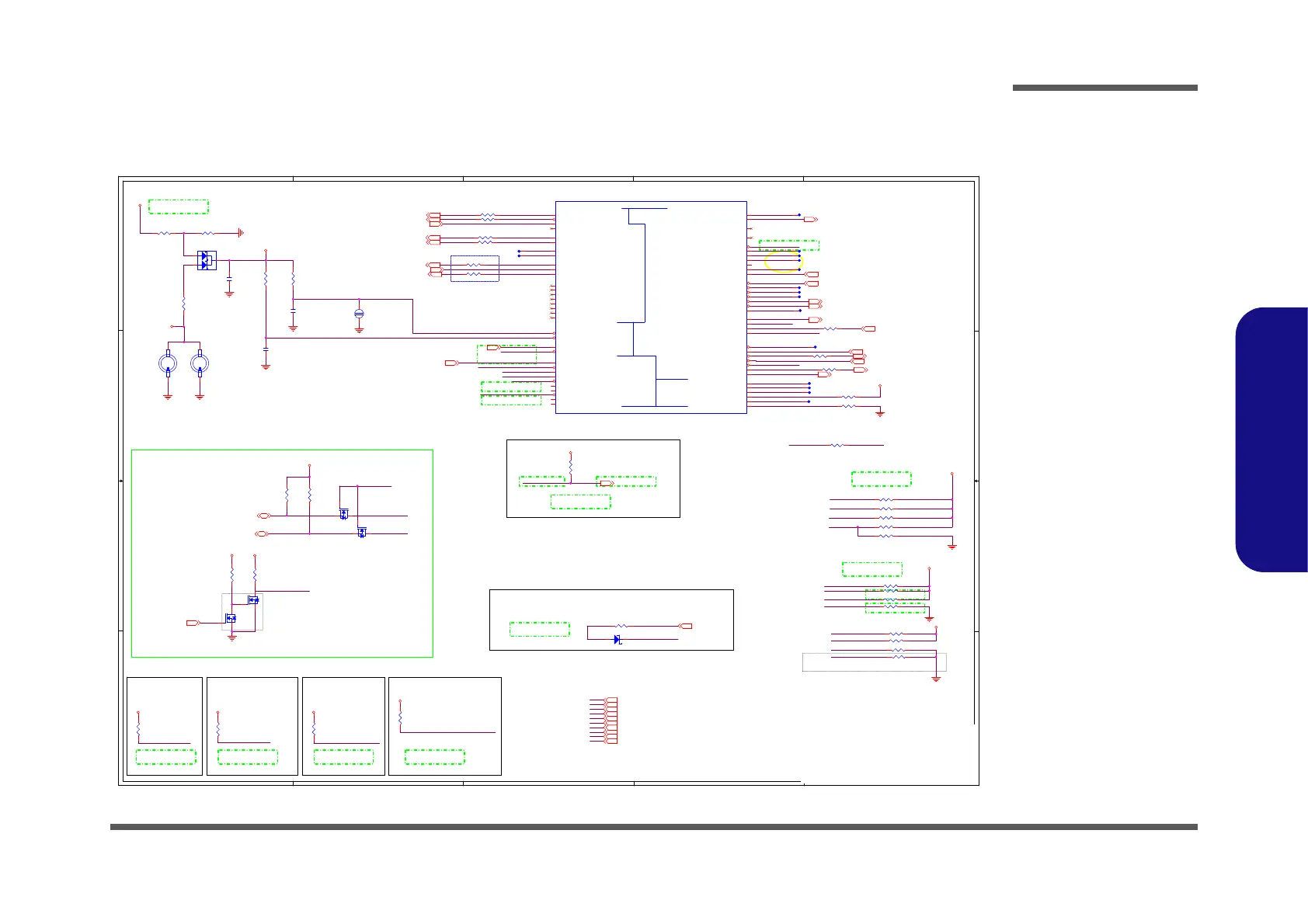Select the right round battery holder symbol
The width and height of the screenshot is (1308, 924).
click(200, 363)
